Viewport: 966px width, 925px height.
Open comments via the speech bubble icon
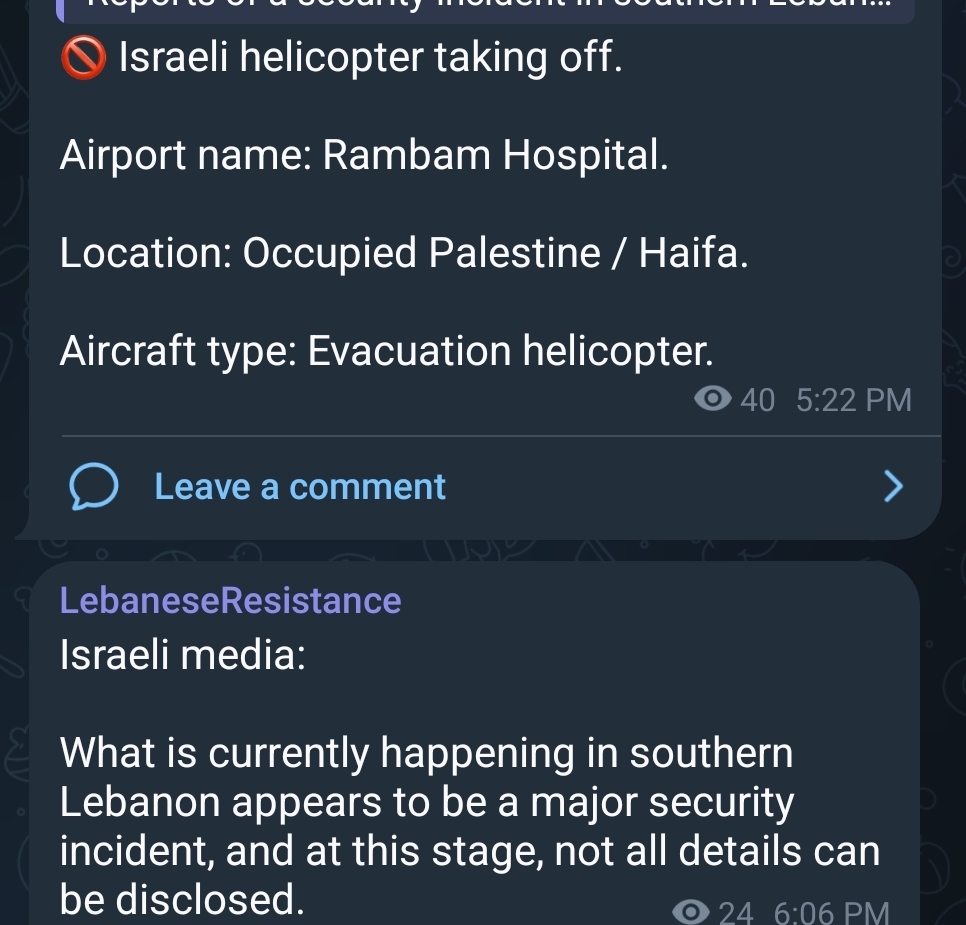(94, 486)
